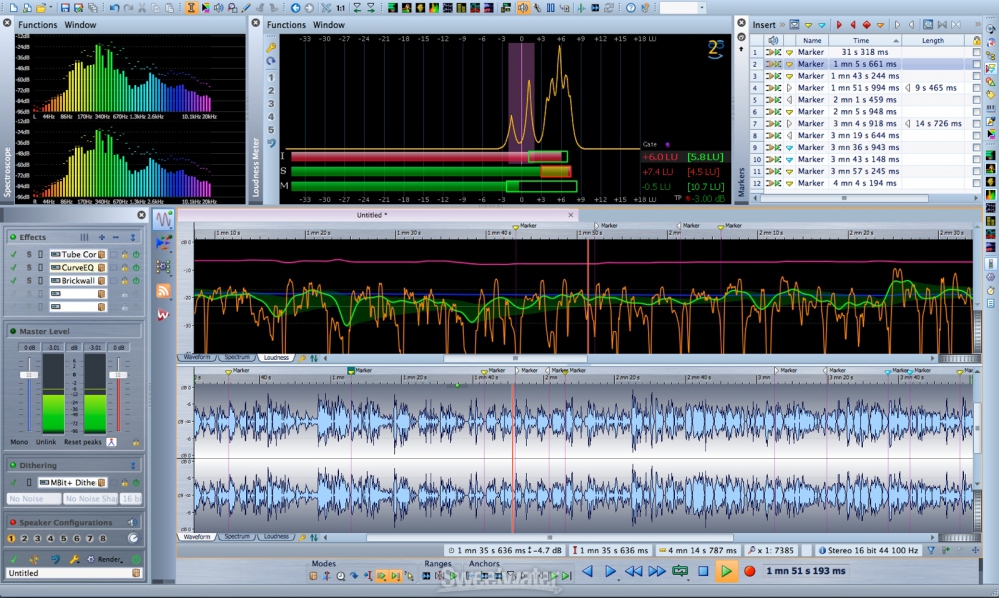The width and height of the screenshot is (999, 598).
Task: Toggle solo on the CurveEQ effect
Action: (28, 268)
